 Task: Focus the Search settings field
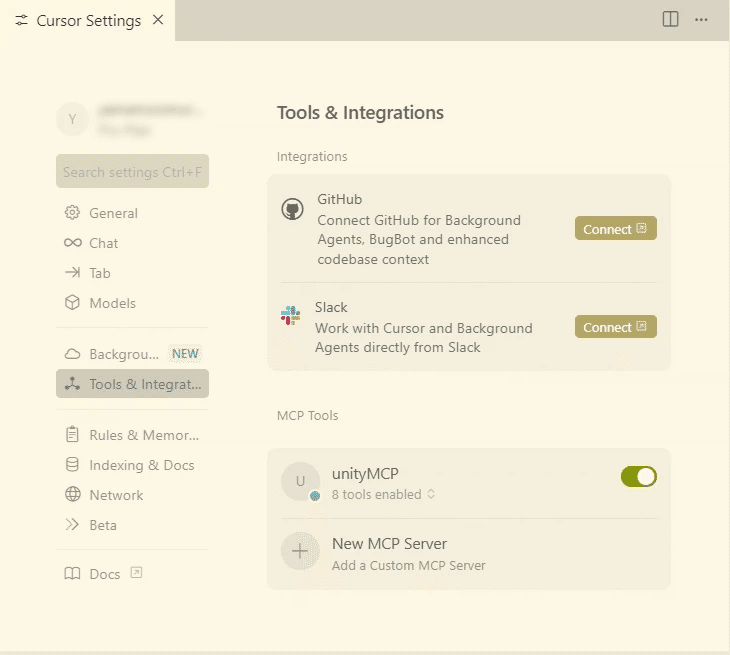pyautogui.click(x=132, y=172)
